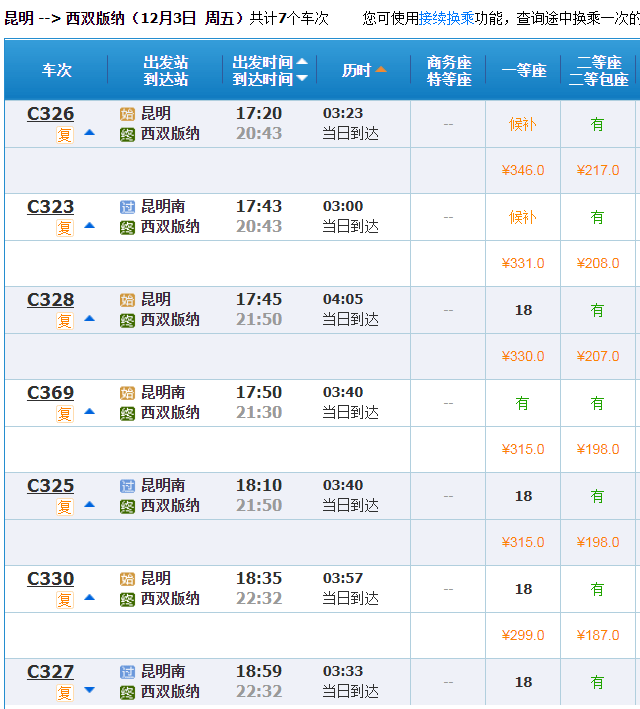Click the 过 passing icon for C325
This screenshot has width=640, height=709.
127,486
